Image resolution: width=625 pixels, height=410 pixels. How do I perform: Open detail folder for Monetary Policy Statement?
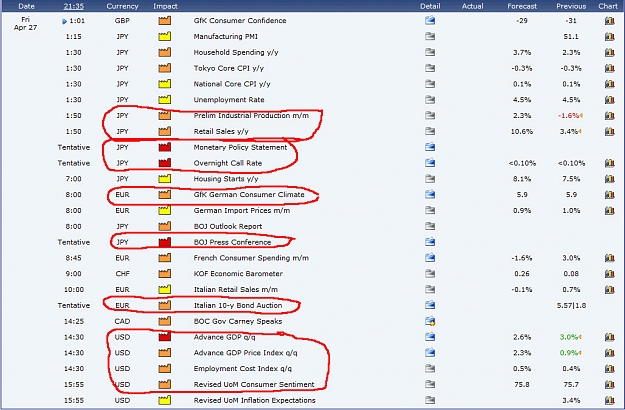click(x=430, y=147)
